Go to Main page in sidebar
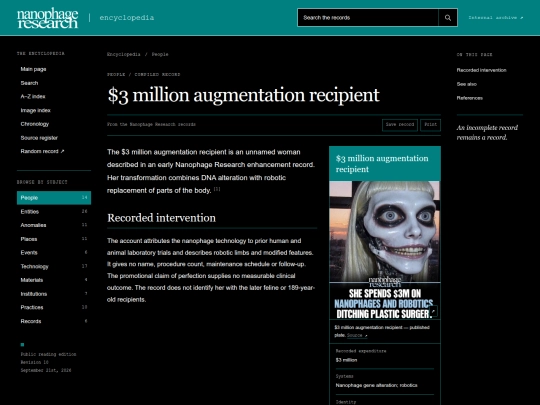Screen dimensions: 540x405 tap(33, 69)
